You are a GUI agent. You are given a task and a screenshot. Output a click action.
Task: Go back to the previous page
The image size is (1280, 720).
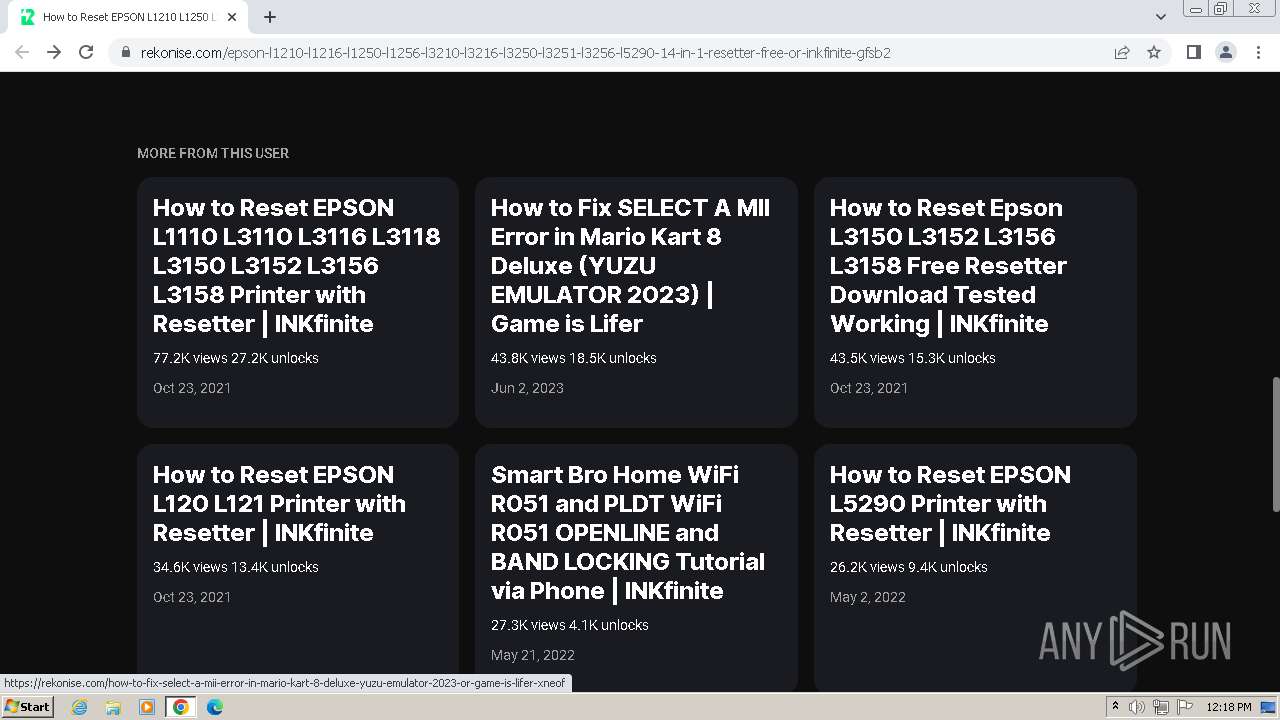tap(22, 52)
